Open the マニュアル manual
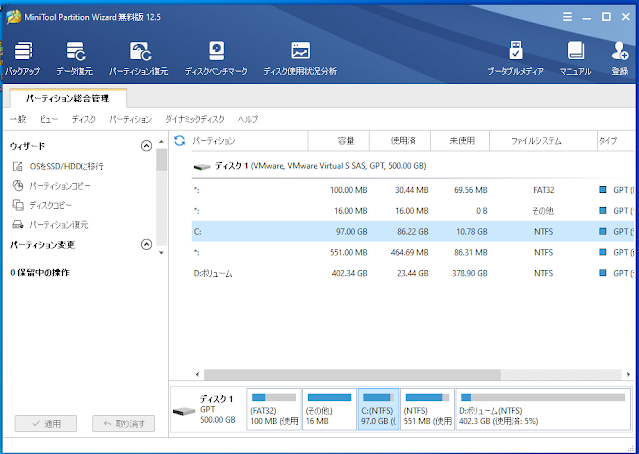Screen dimensions: 639x454 click(x=575, y=59)
